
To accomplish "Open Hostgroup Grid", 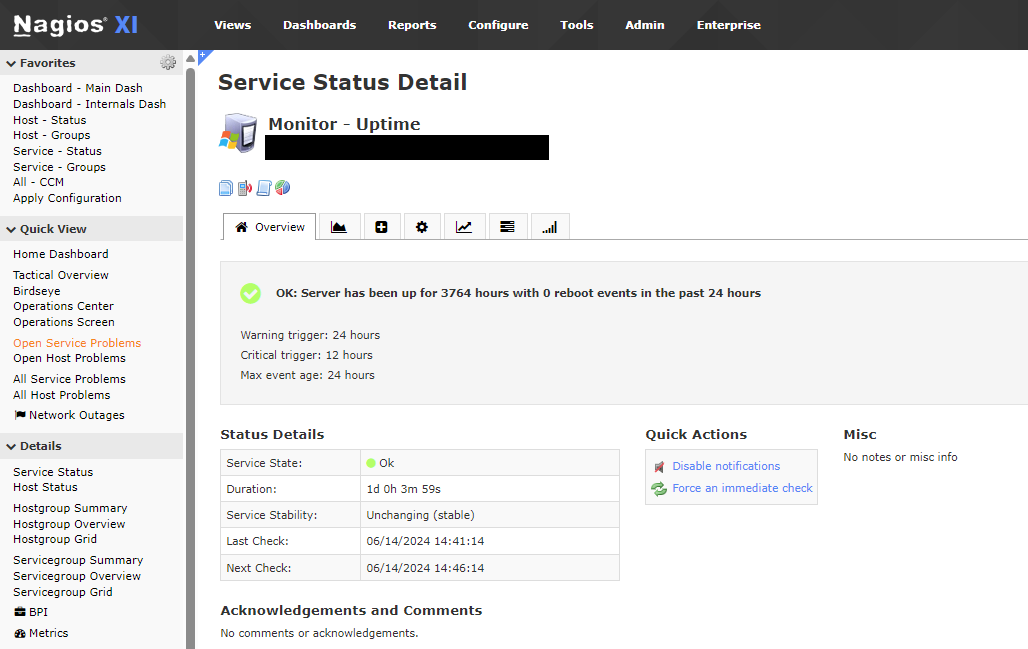I will click(x=54, y=539).
